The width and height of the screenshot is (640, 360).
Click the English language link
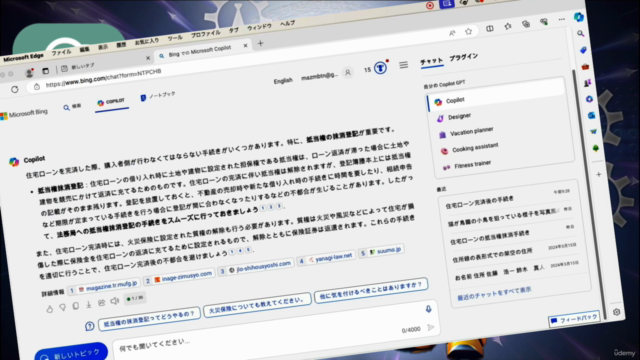pyautogui.click(x=283, y=81)
